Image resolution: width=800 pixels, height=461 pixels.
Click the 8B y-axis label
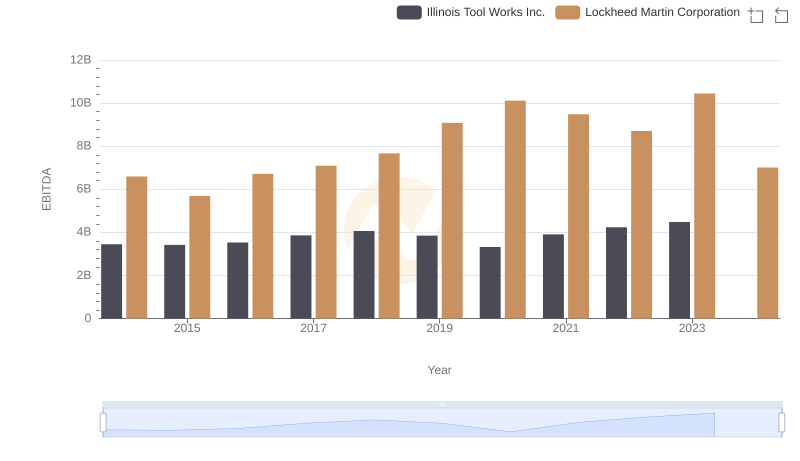tap(84, 146)
